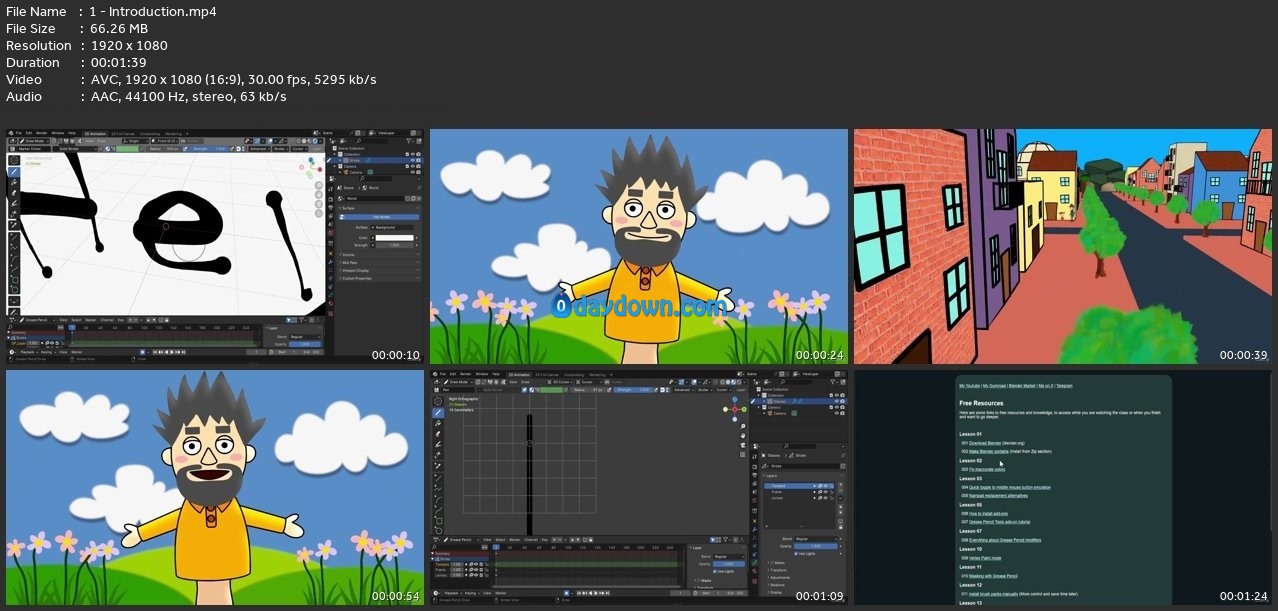Toggle Lenses layer eye in 00:01:09 layers list
This screenshot has height=611, width=1278.
[x=825, y=497]
